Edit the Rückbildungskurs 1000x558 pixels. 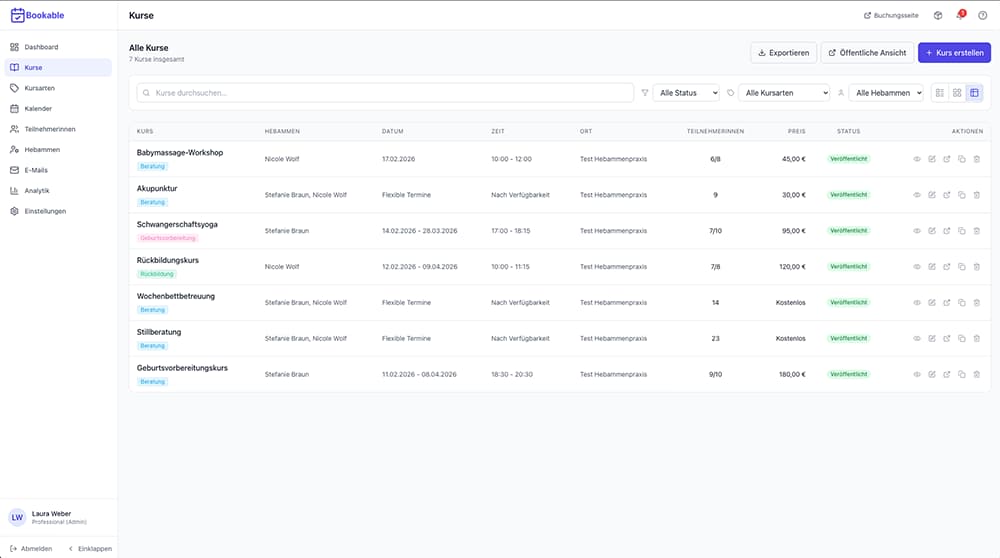click(932, 267)
